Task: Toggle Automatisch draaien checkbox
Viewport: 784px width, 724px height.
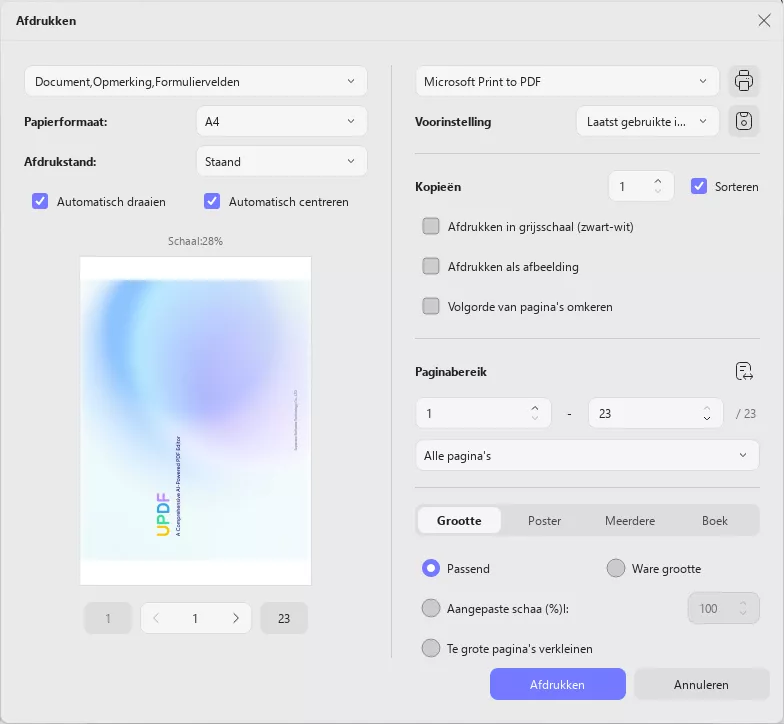Action: [x=40, y=201]
